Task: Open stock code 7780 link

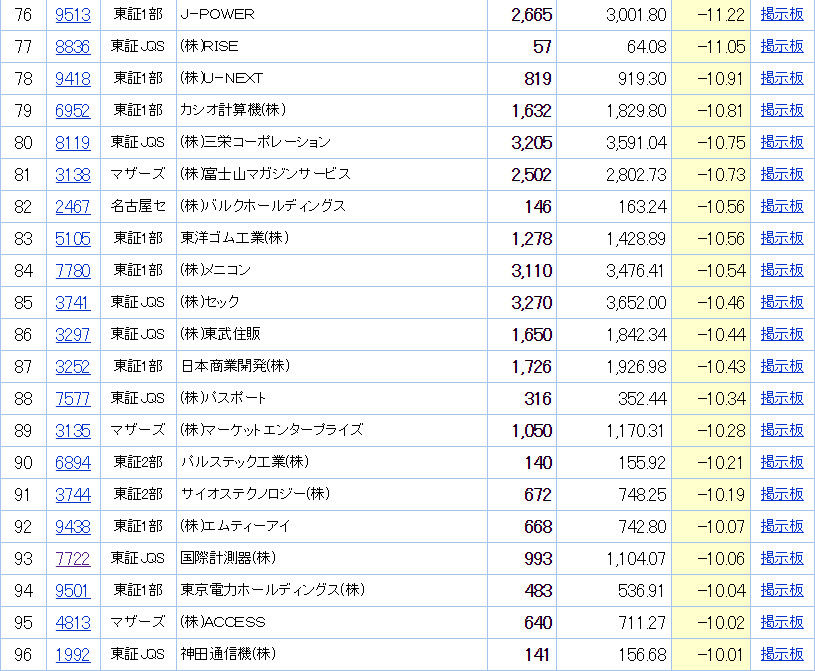Action: (x=73, y=271)
